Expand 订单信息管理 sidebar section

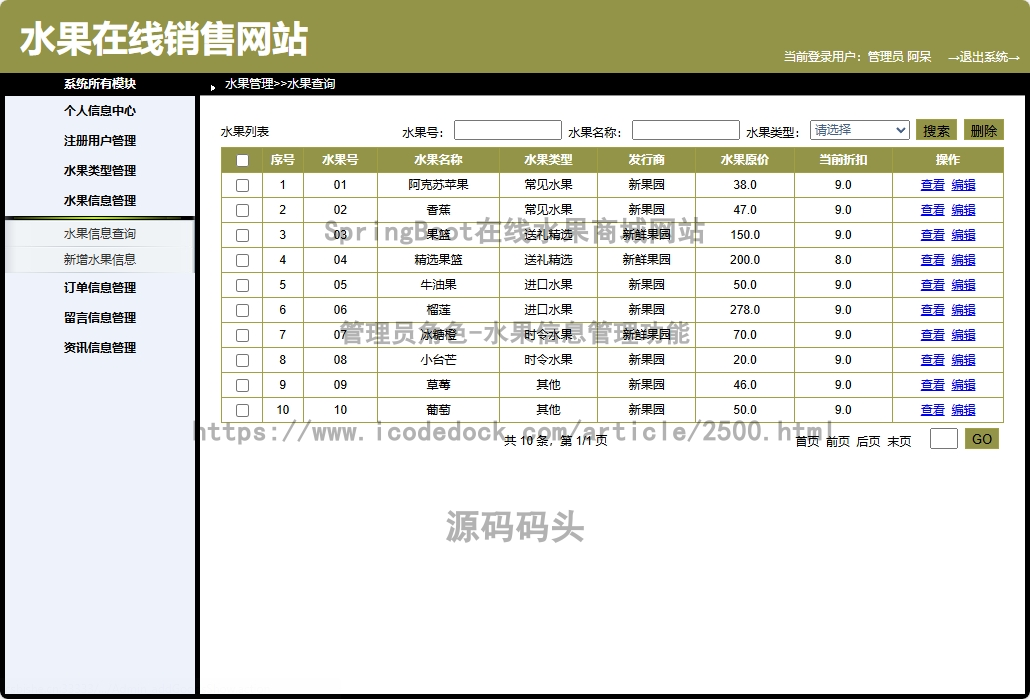[100, 288]
